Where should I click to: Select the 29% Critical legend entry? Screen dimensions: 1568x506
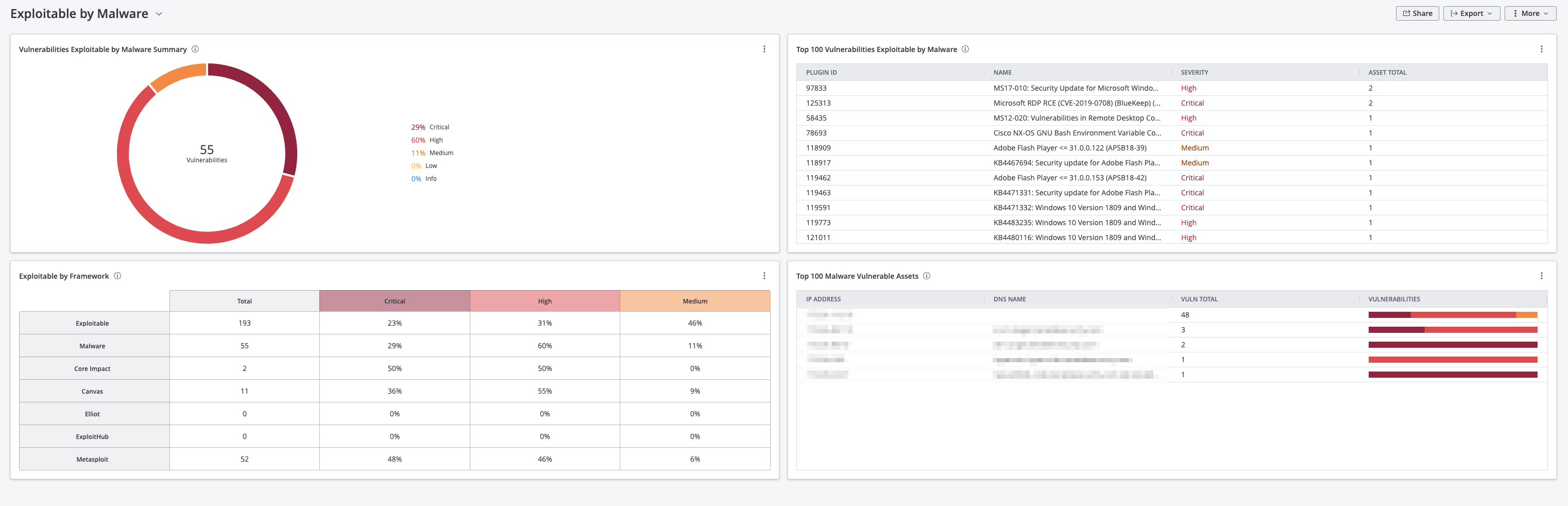pos(430,127)
